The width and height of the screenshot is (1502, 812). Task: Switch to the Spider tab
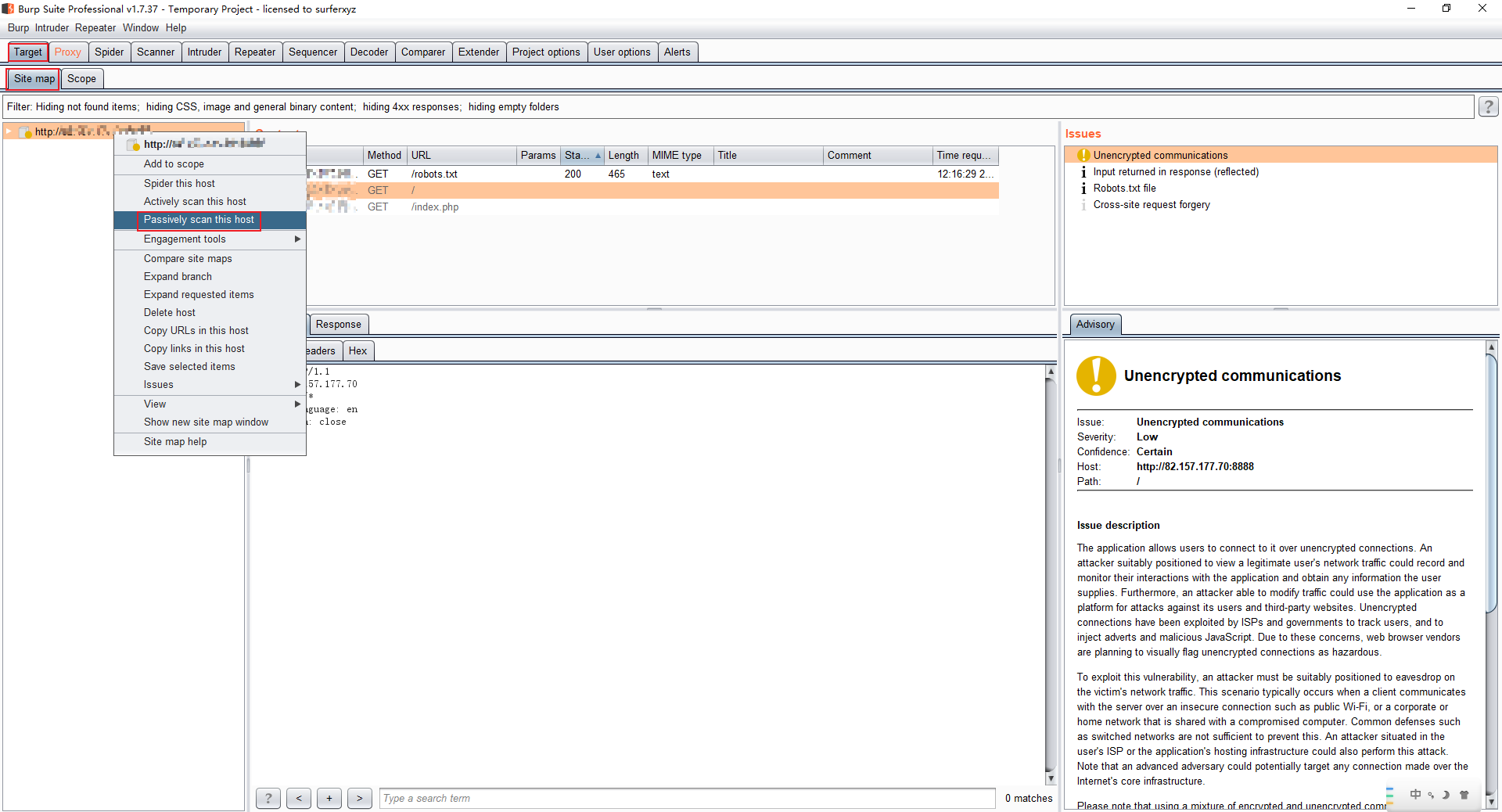(110, 52)
